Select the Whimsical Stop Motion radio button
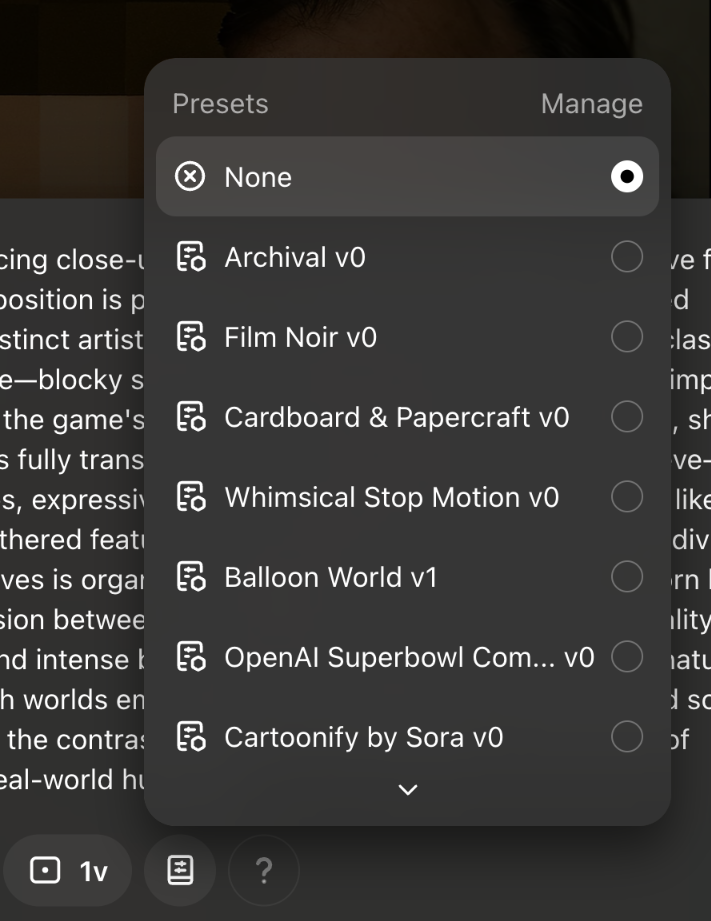The height and width of the screenshot is (921, 711). pos(628,497)
